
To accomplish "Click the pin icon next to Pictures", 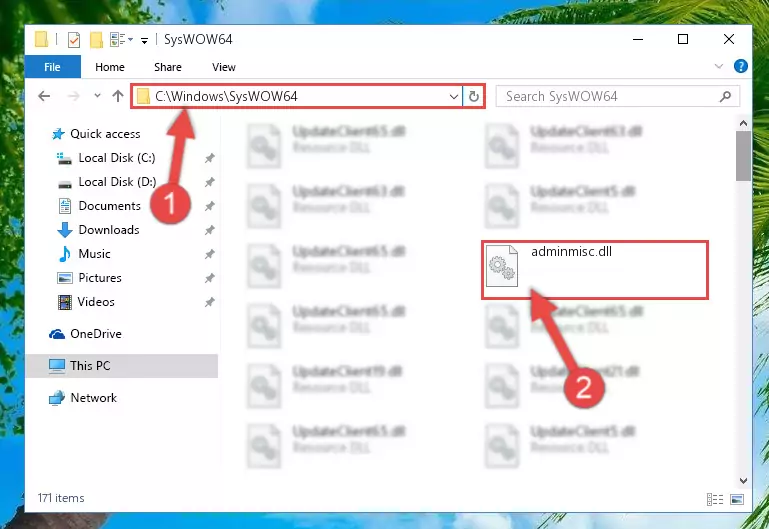I will 209,278.
